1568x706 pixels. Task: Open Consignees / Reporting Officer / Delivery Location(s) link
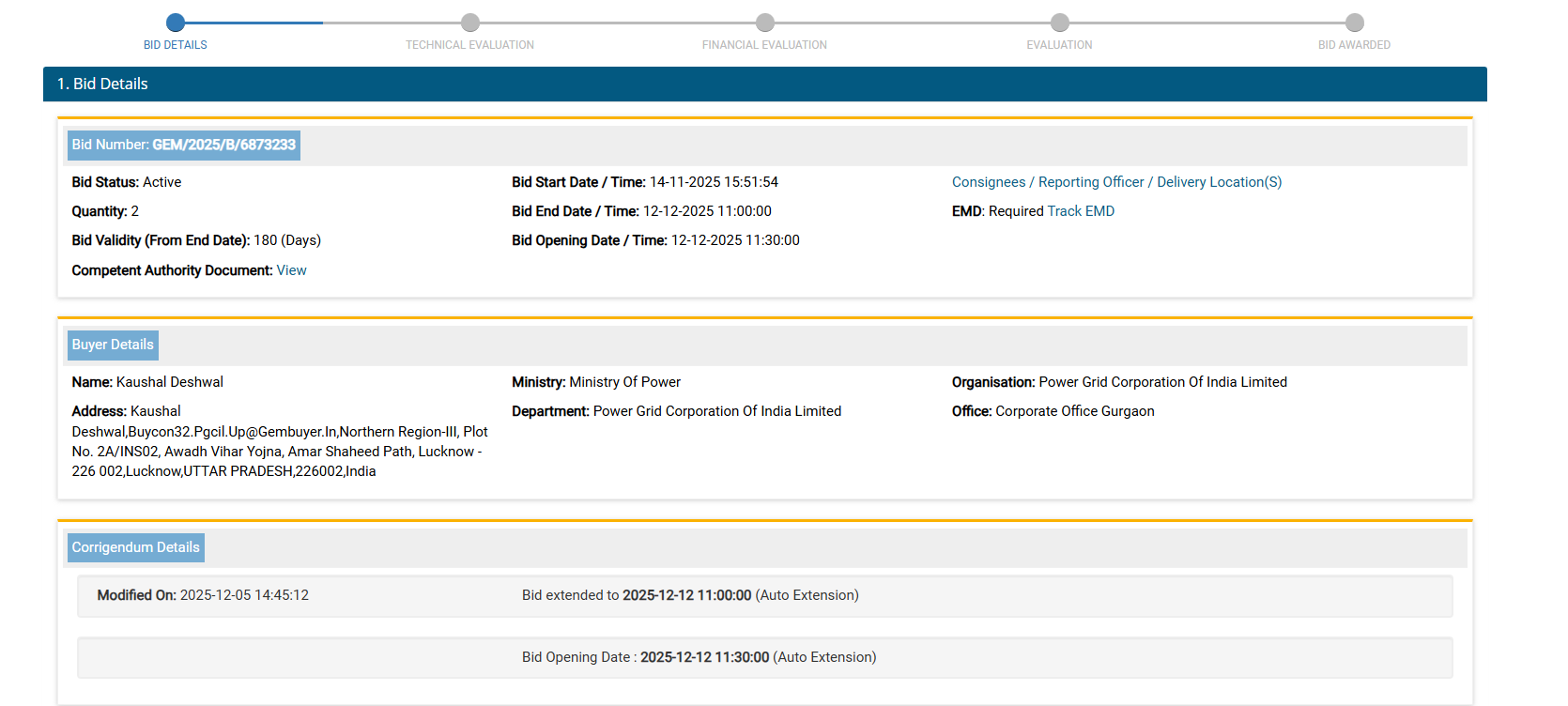click(x=1116, y=182)
